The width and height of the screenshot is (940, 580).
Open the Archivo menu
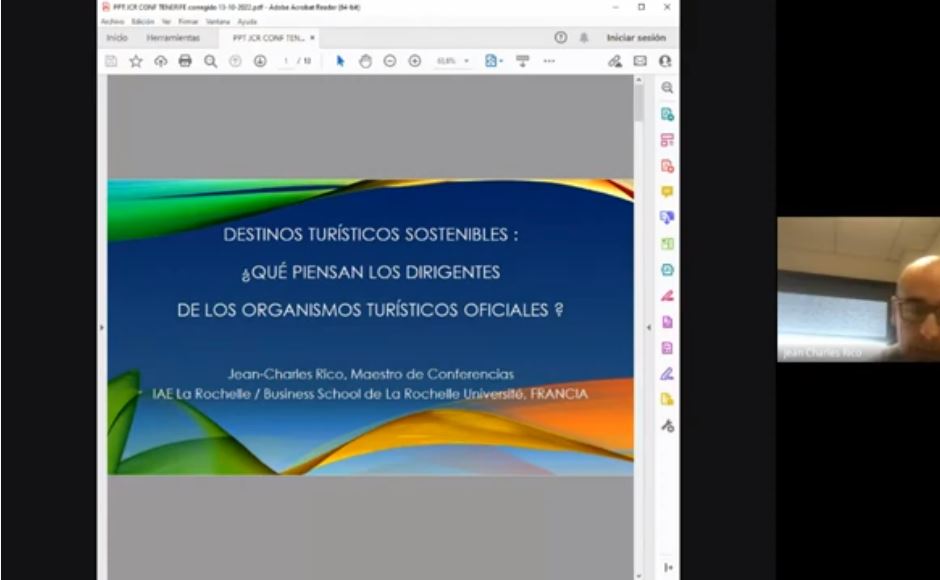tap(112, 21)
